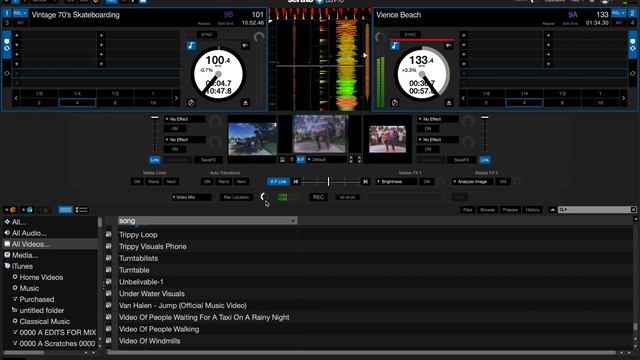This screenshot has height=360, width=640.
Task: Shift right deck loop sizes right arrow
Action: point(623,98)
